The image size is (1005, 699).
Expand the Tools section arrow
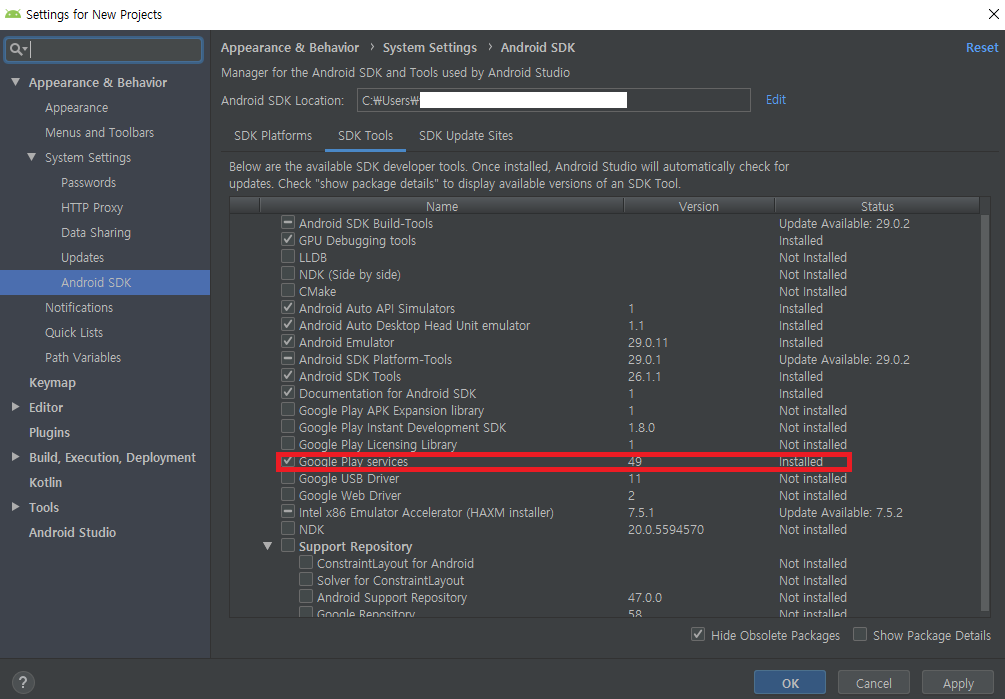pyautogui.click(x=15, y=507)
